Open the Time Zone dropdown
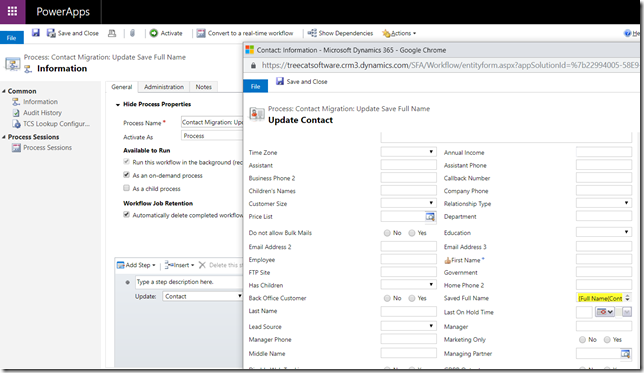This screenshot has width=644, height=373. click(408, 152)
